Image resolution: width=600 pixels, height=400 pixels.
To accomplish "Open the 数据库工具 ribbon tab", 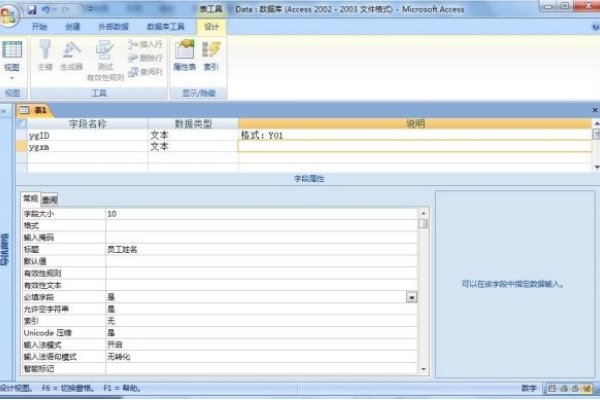I will (x=166, y=26).
